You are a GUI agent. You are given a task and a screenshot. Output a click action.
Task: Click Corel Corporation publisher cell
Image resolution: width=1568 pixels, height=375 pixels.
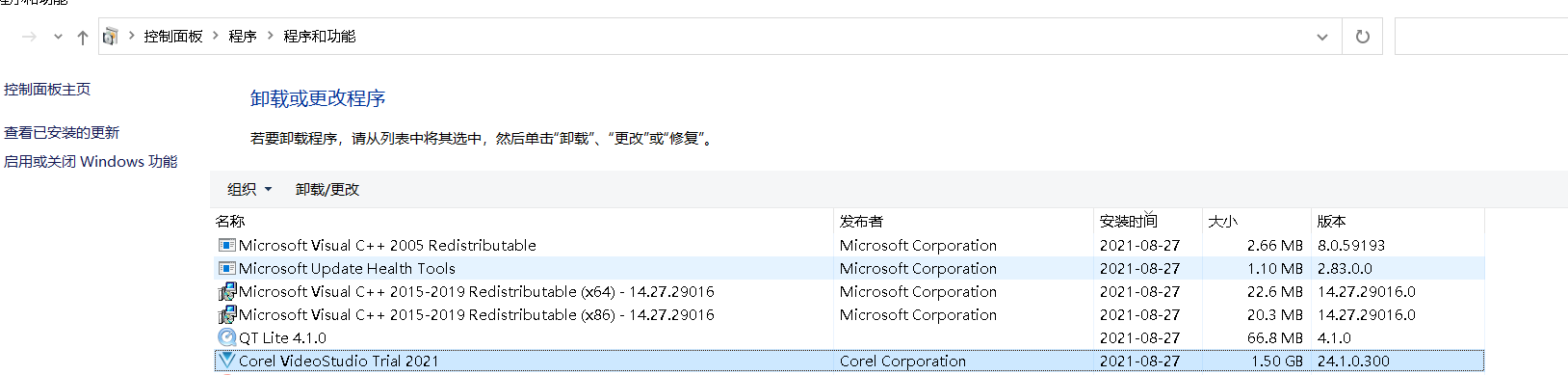tap(902, 362)
